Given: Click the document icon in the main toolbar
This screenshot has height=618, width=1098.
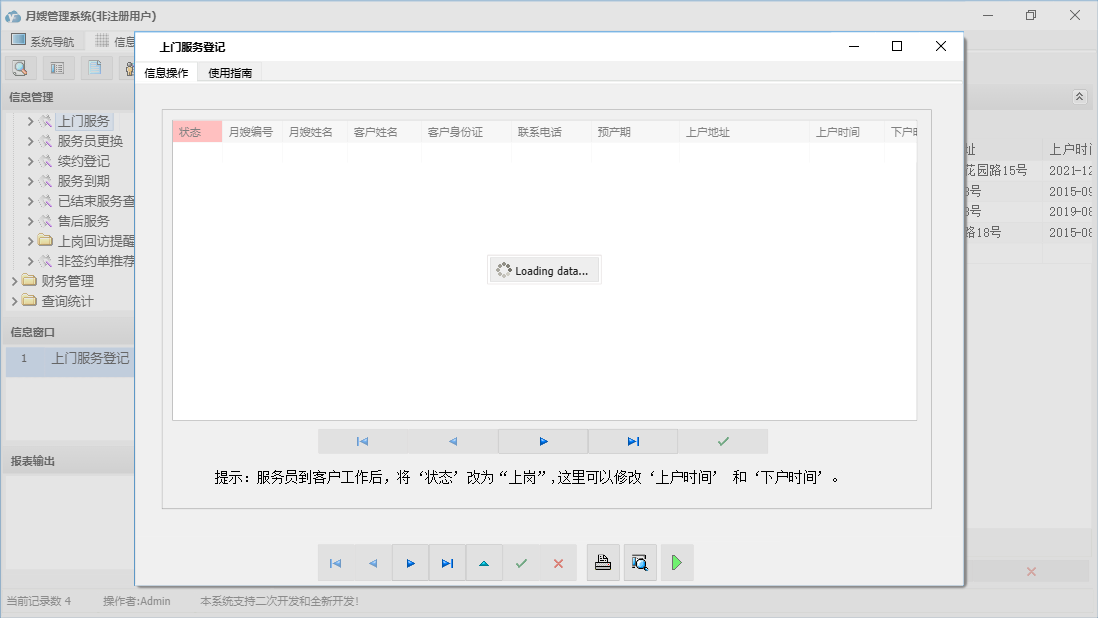Looking at the screenshot, I should coord(95,67).
